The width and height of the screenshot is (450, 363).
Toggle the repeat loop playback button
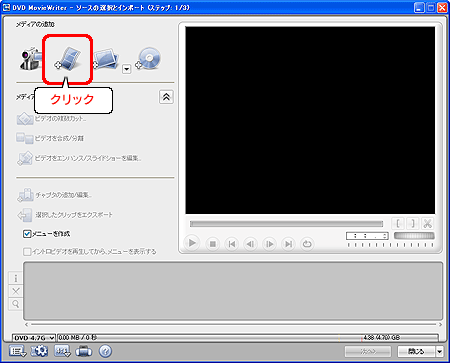pyautogui.click(x=307, y=244)
